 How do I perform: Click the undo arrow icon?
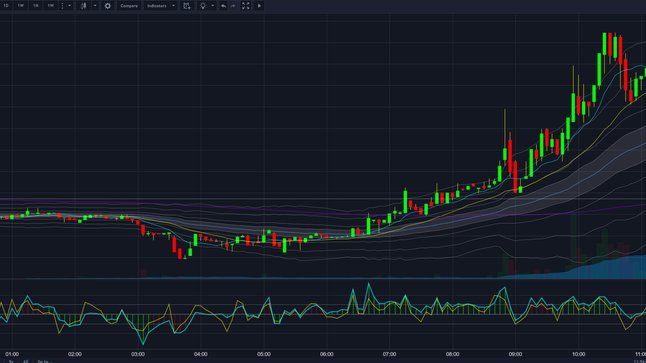(223, 6)
